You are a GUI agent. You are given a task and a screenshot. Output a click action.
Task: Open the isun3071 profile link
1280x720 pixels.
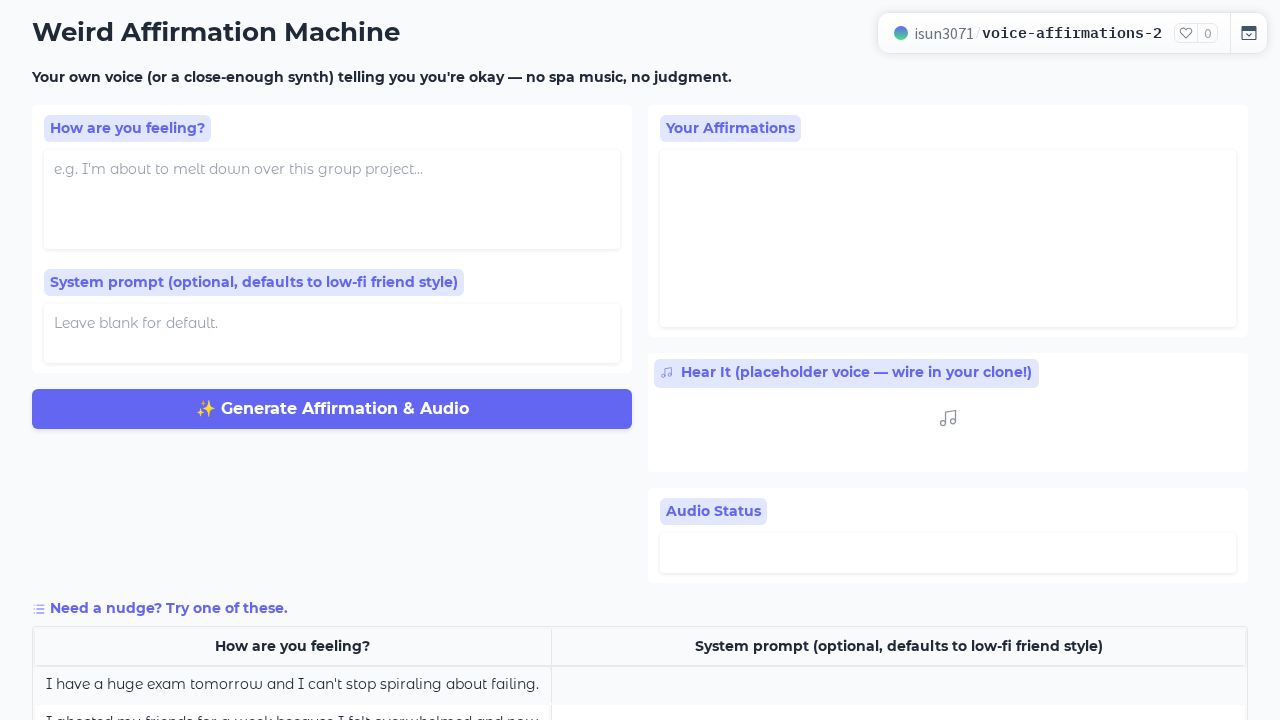[944, 33]
